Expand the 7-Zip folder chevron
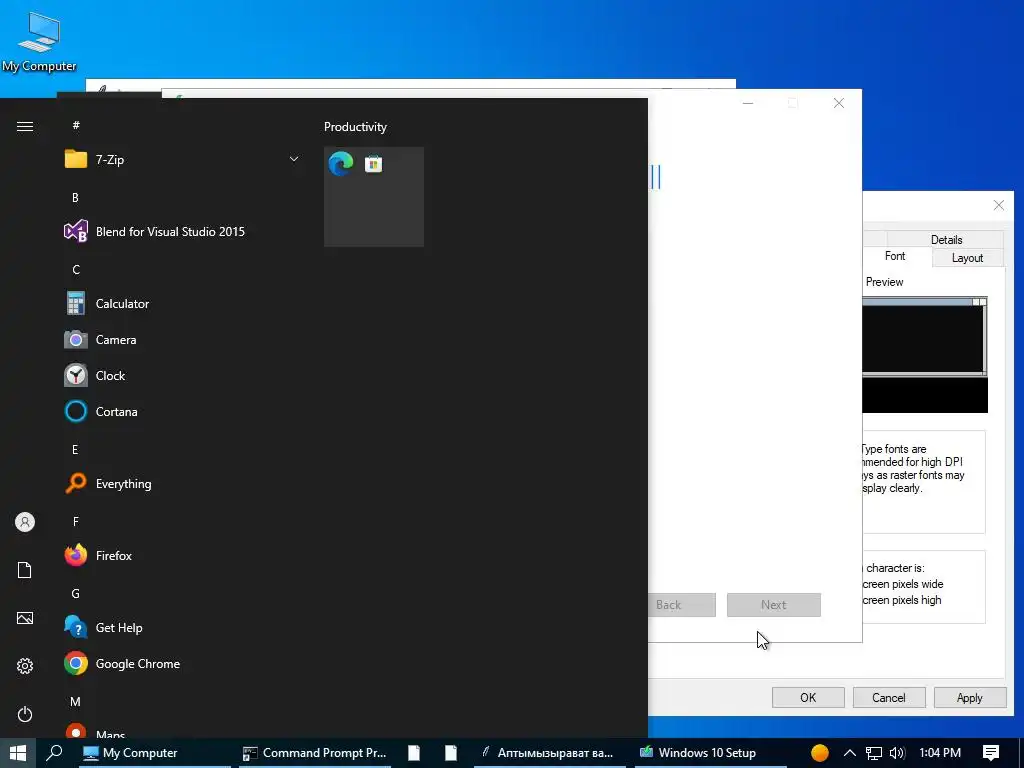 tap(294, 159)
